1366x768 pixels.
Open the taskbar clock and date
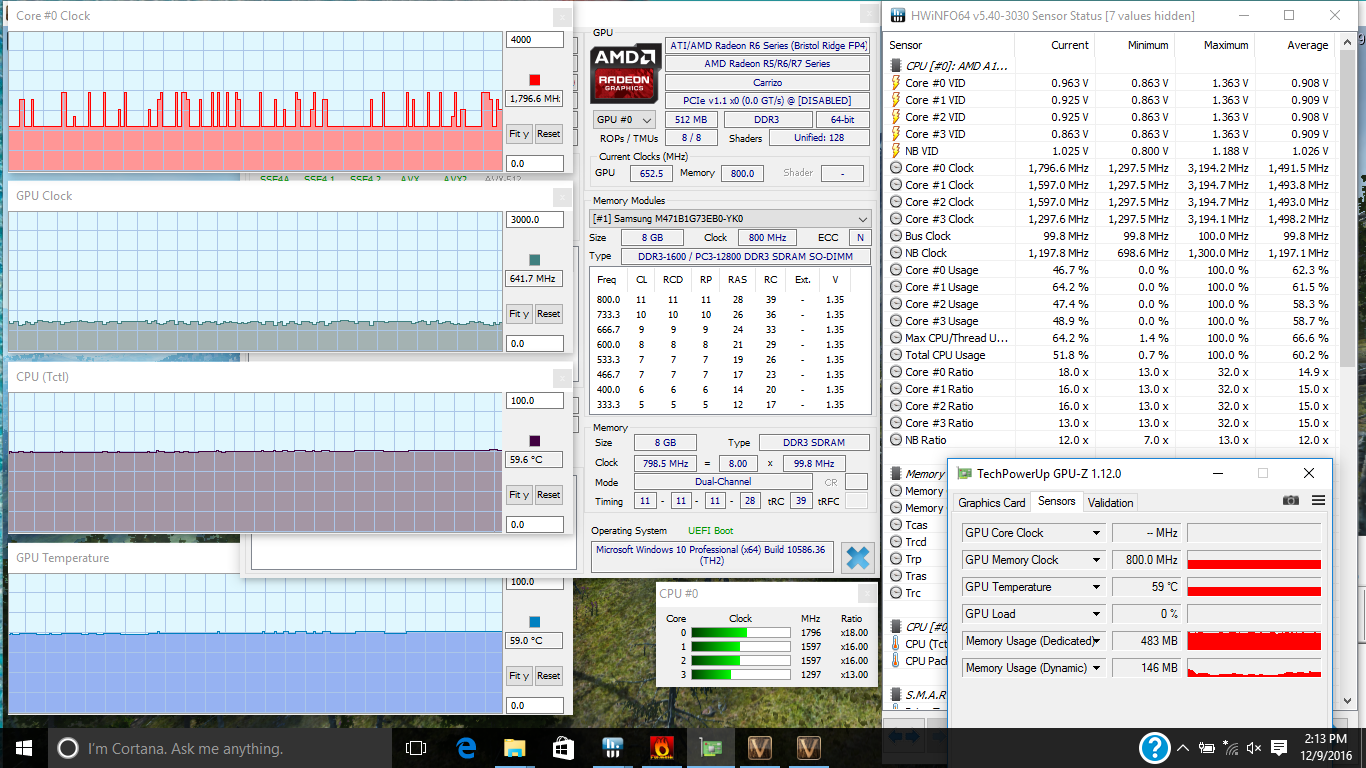[x=1326, y=748]
